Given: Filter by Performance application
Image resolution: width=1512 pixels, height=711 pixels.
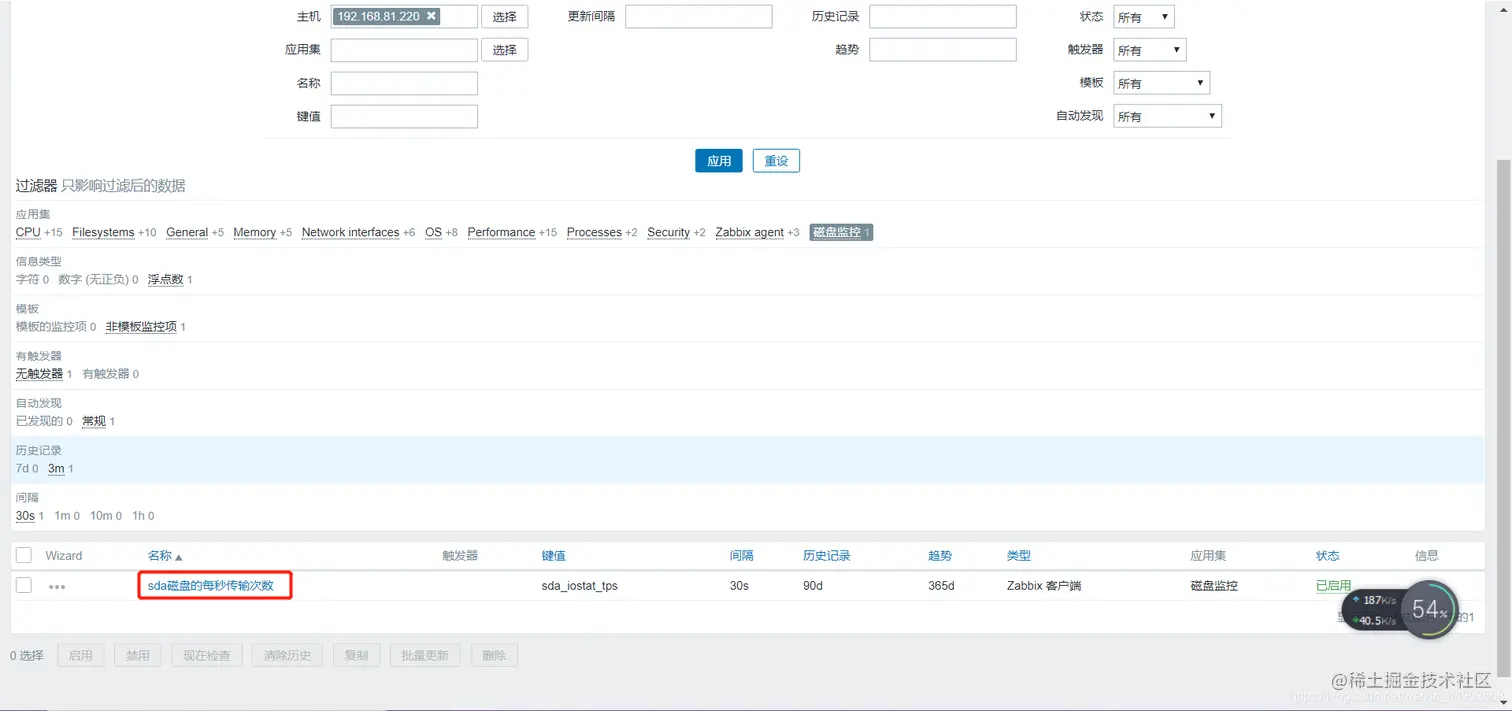Looking at the screenshot, I should pos(501,232).
